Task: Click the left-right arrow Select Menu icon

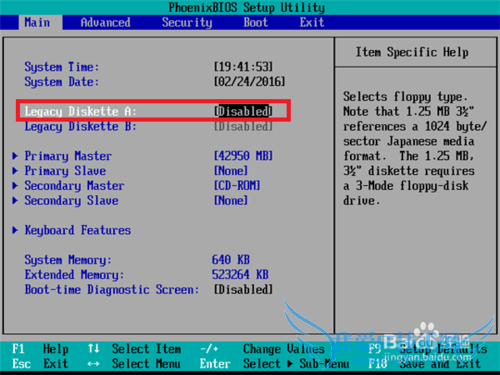Action: click(x=93, y=364)
